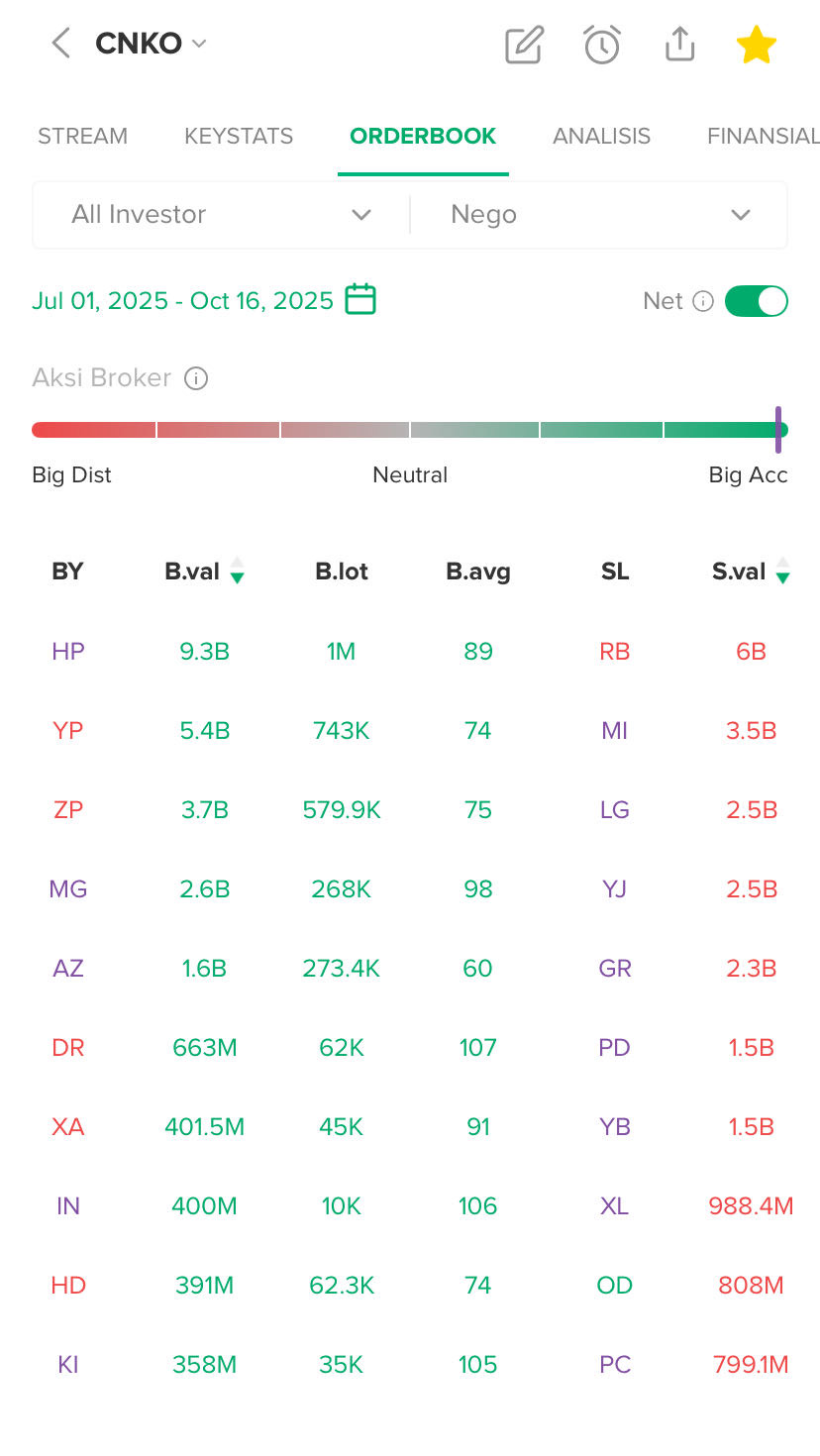Tap the share upload icon
This screenshot has width=820, height=1456.
coord(679,45)
